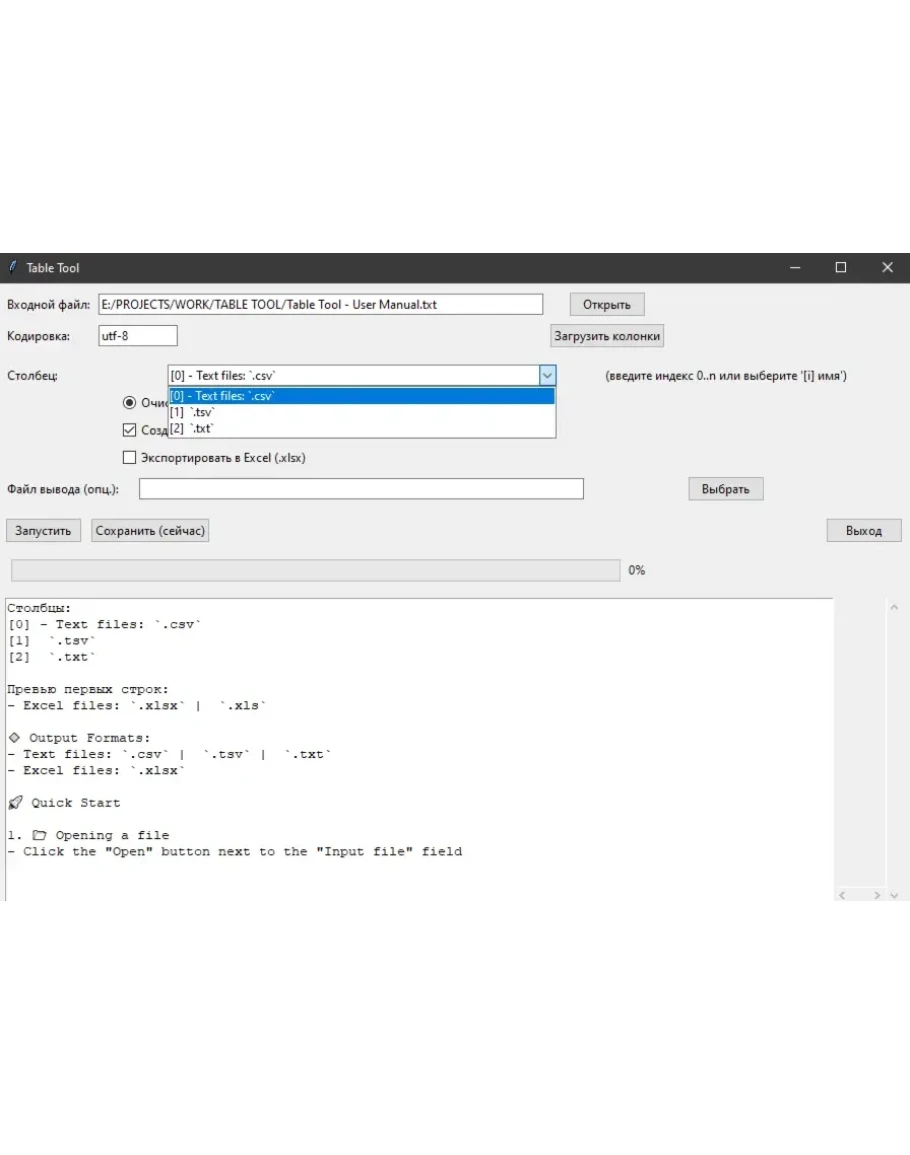Screen dimensions: 910x1155
Task: Enable Экспортировать в Excel (.xlsx) checkbox
Action: point(129,458)
